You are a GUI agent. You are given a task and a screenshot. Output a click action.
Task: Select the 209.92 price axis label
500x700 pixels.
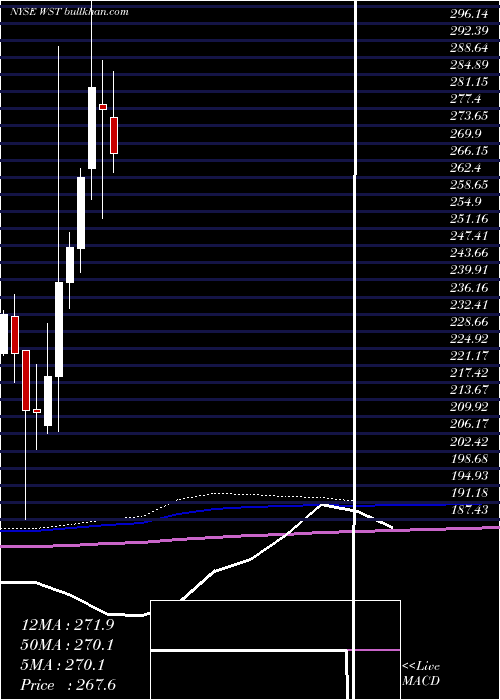pyautogui.click(x=468, y=407)
